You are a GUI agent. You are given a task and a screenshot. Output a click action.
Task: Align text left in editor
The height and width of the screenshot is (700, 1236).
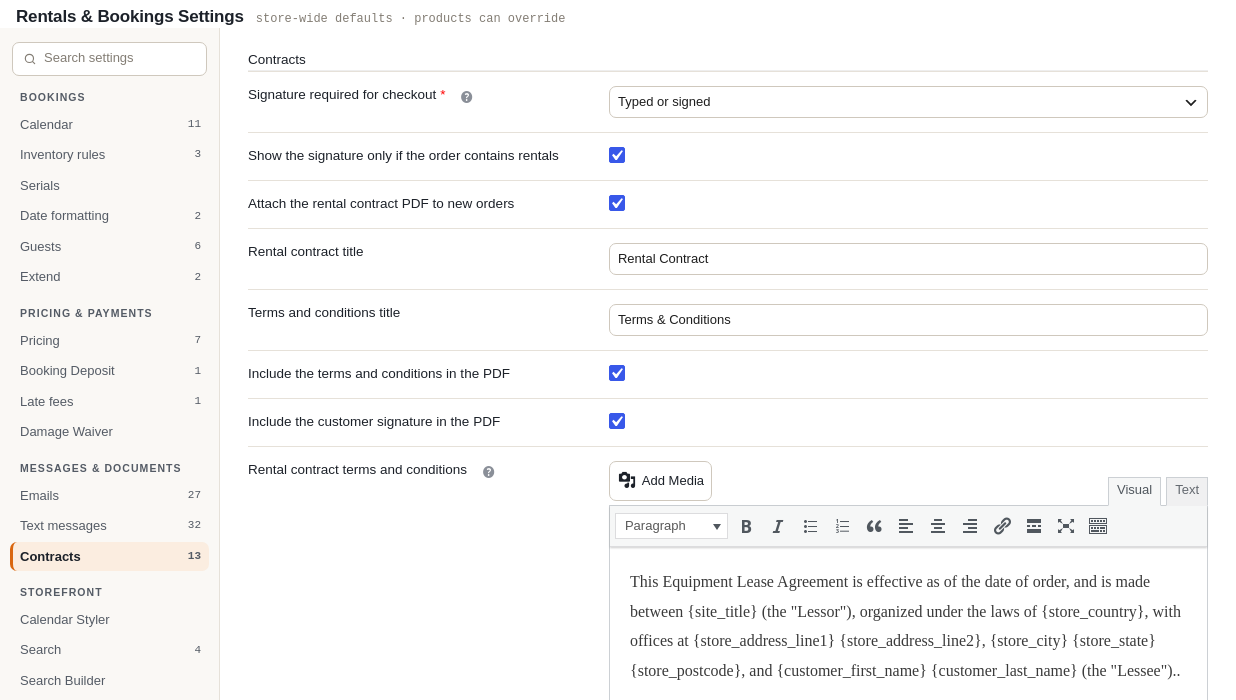click(x=906, y=526)
